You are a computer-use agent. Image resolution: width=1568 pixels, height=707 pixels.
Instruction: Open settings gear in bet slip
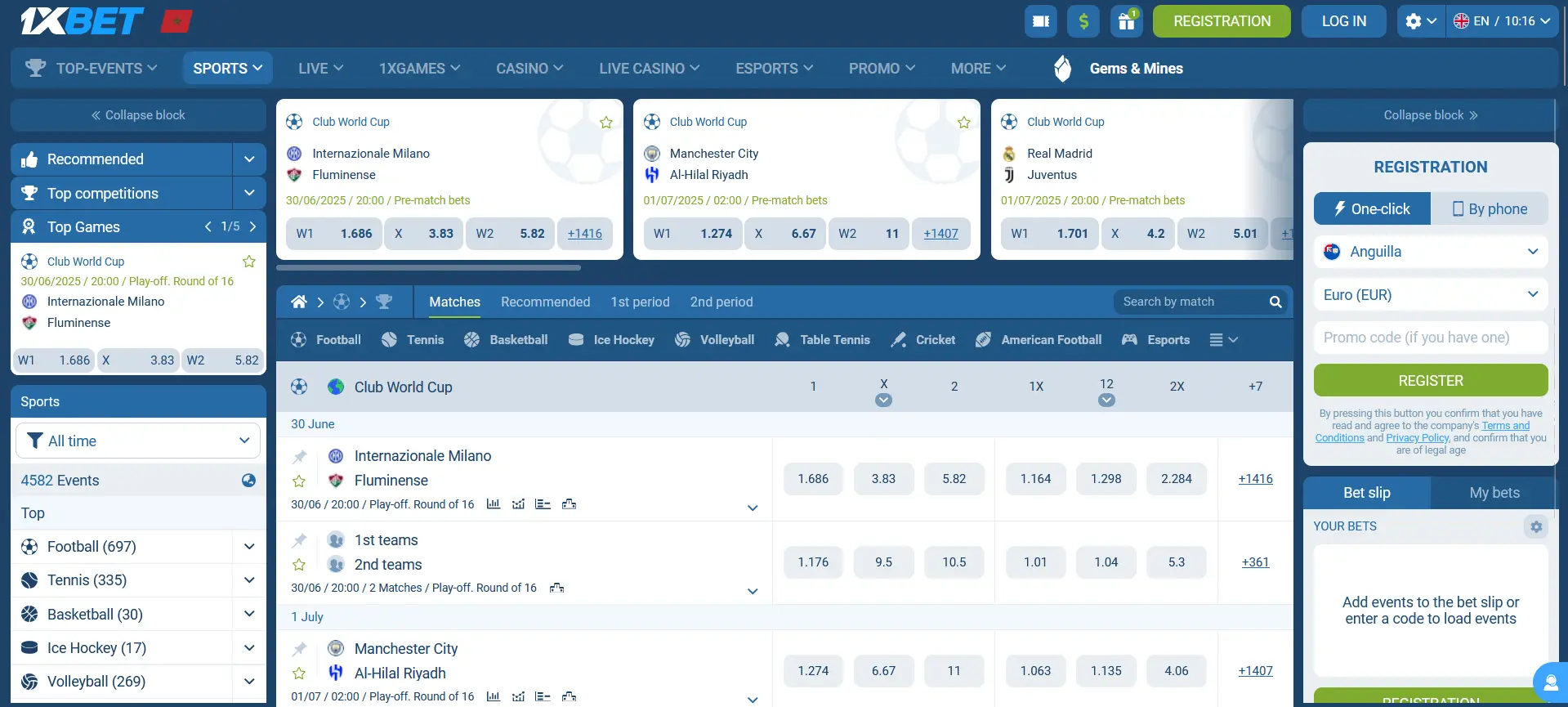(1536, 526)
